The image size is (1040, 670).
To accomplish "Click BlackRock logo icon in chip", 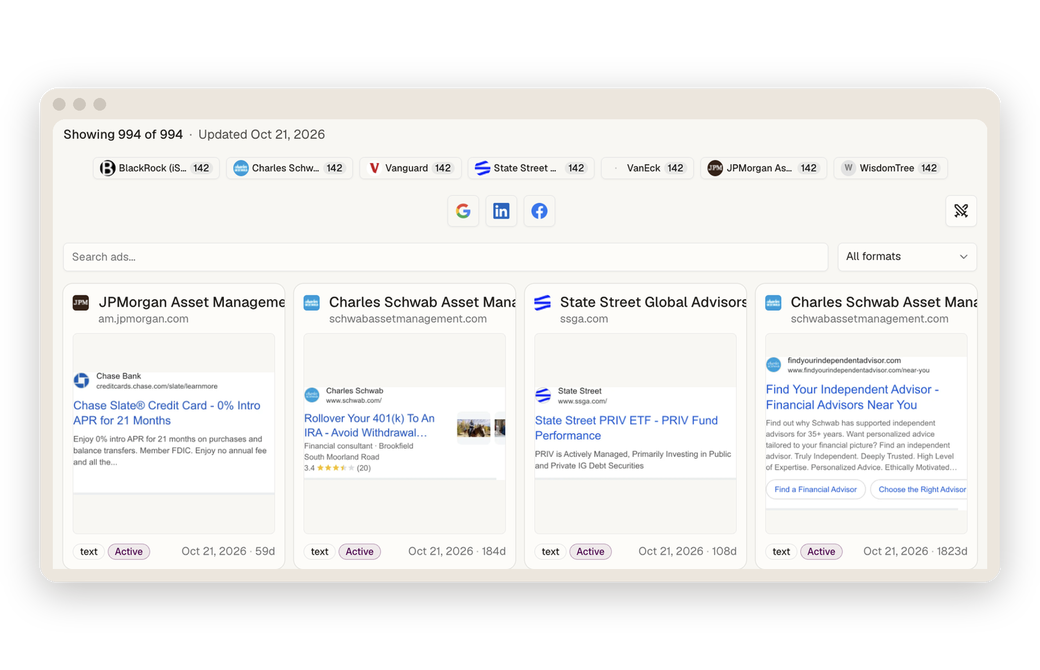I will (x=107, y=168).
